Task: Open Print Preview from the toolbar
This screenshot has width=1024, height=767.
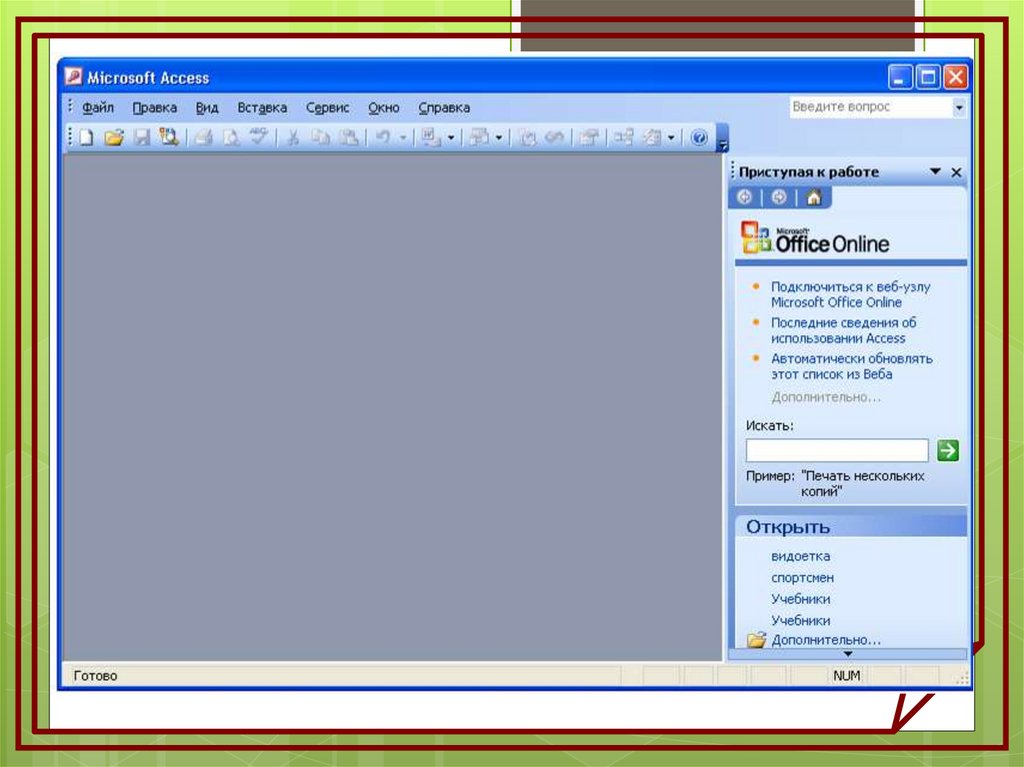Action: tap(231, 137)
